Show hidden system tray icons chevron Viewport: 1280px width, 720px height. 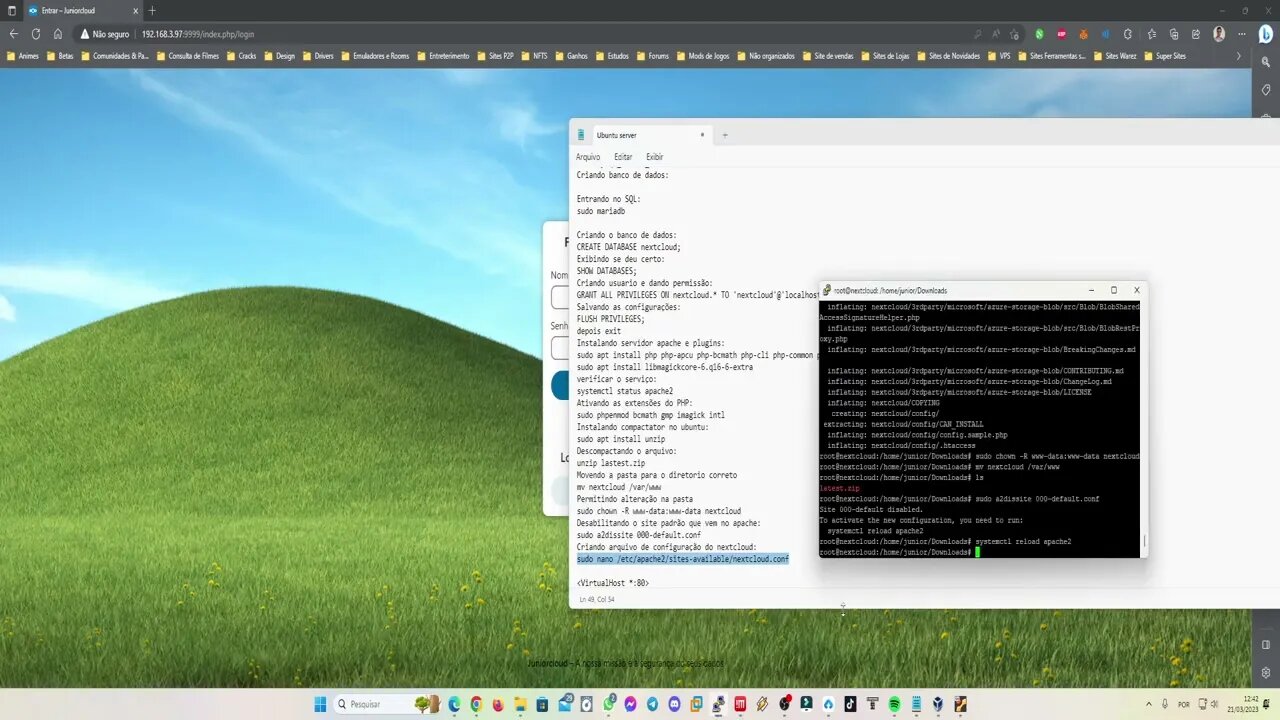[x=1148, y=704]
